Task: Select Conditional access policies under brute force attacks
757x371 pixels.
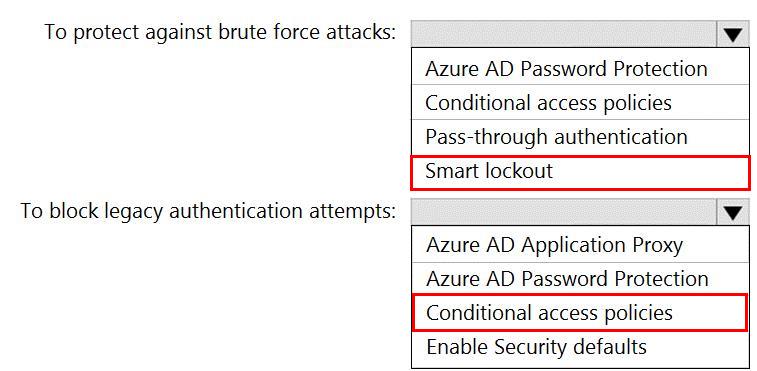Action: (580, 102)
